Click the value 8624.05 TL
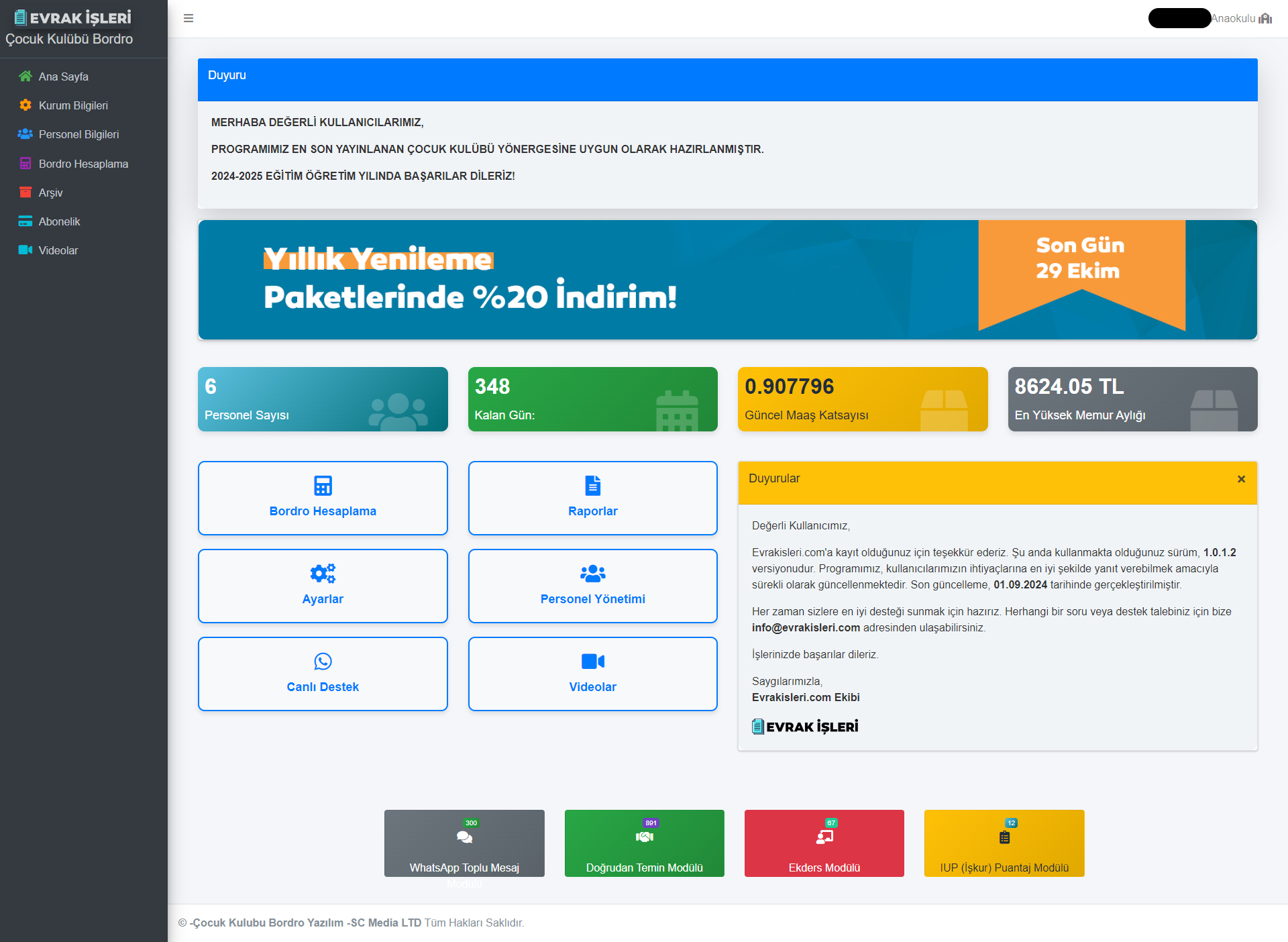 pyautogui.click(x=1069, y=386)
